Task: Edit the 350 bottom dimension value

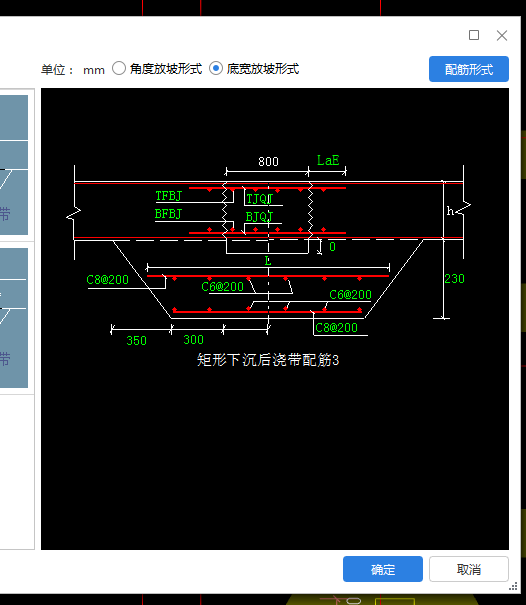Action: 136,341
